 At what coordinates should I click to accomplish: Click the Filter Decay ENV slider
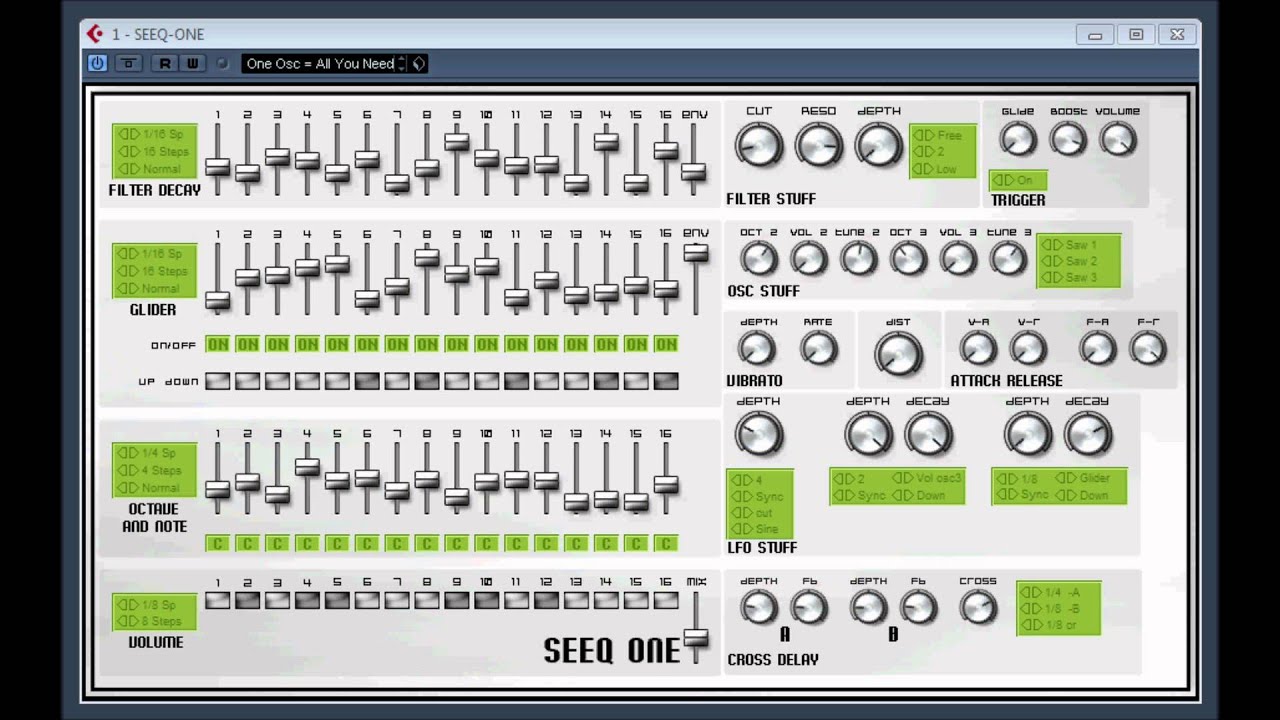tap(694, 171)
